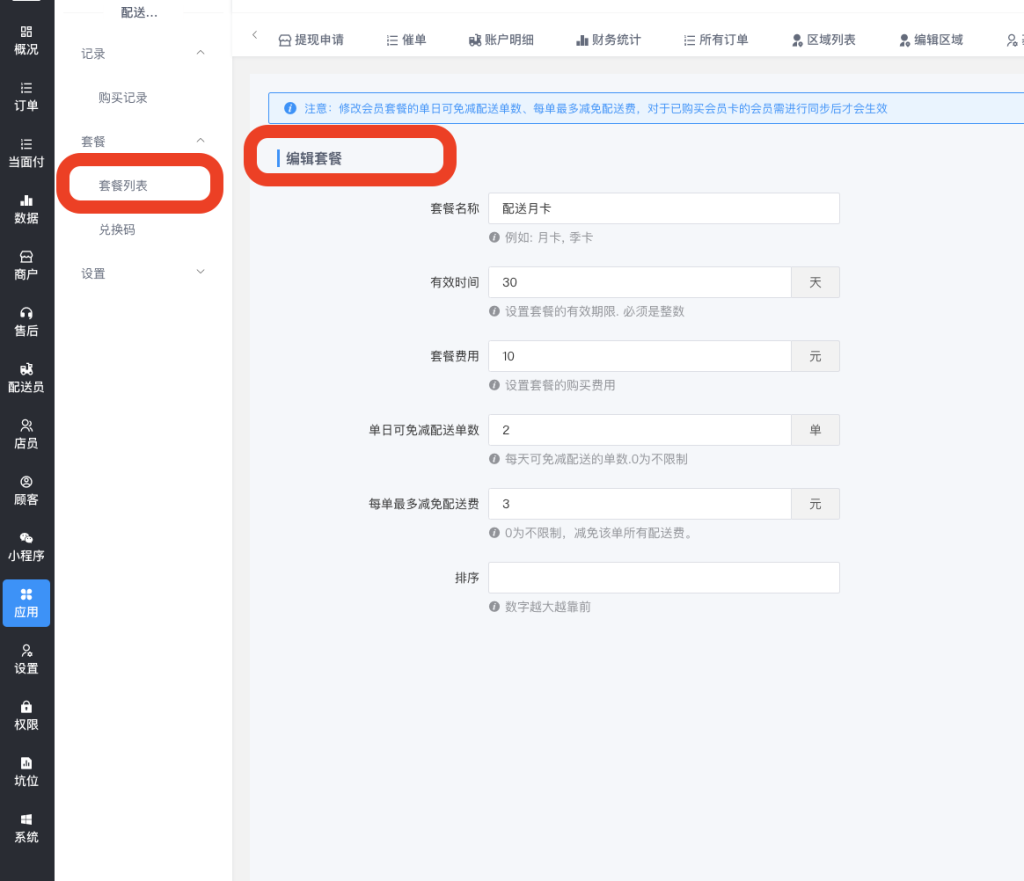Open the 提现申请 tab

click(x=311, y=40)
